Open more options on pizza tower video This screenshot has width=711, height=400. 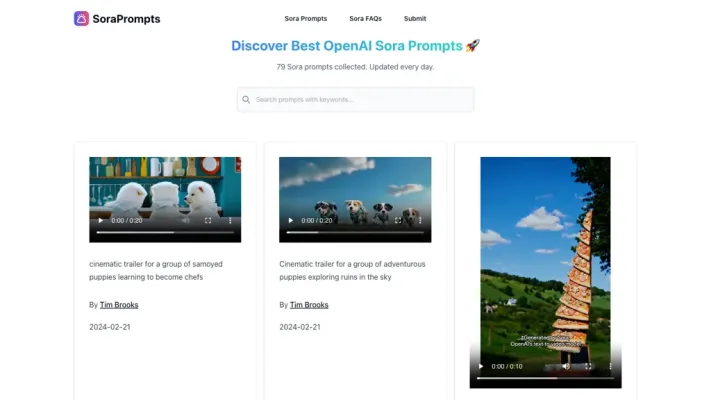tap(610, 366)
